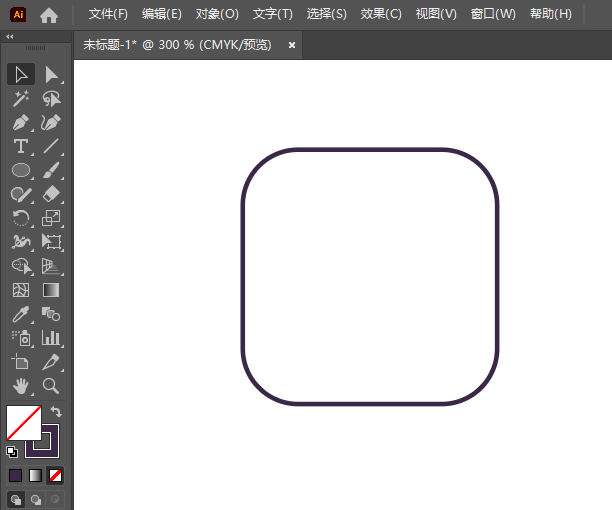Select the Direct Selection tool
The height and width of the screenshot is (510, 612).
pyautogui.click(x=51, y=74)
